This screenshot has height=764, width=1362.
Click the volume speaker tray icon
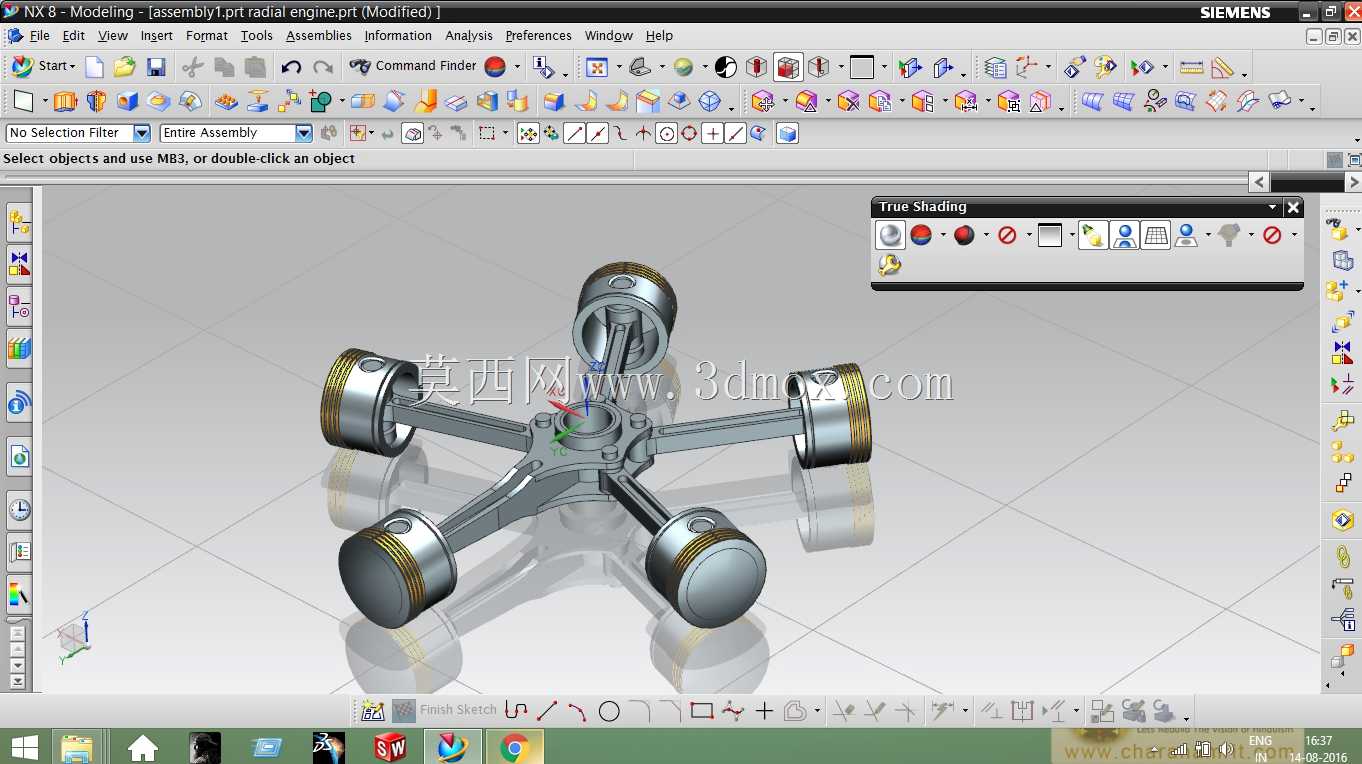(x=1226, y=748)
